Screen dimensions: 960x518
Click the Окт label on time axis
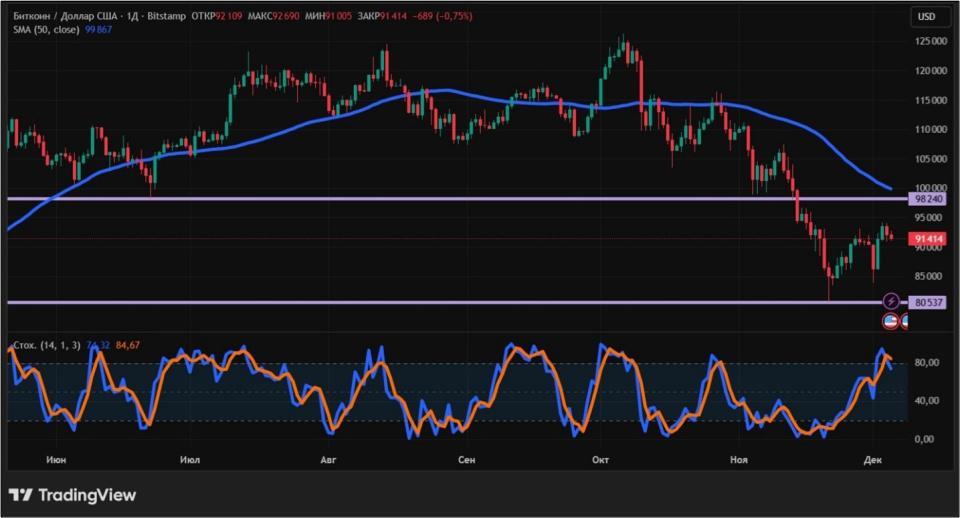click(600, 459)
